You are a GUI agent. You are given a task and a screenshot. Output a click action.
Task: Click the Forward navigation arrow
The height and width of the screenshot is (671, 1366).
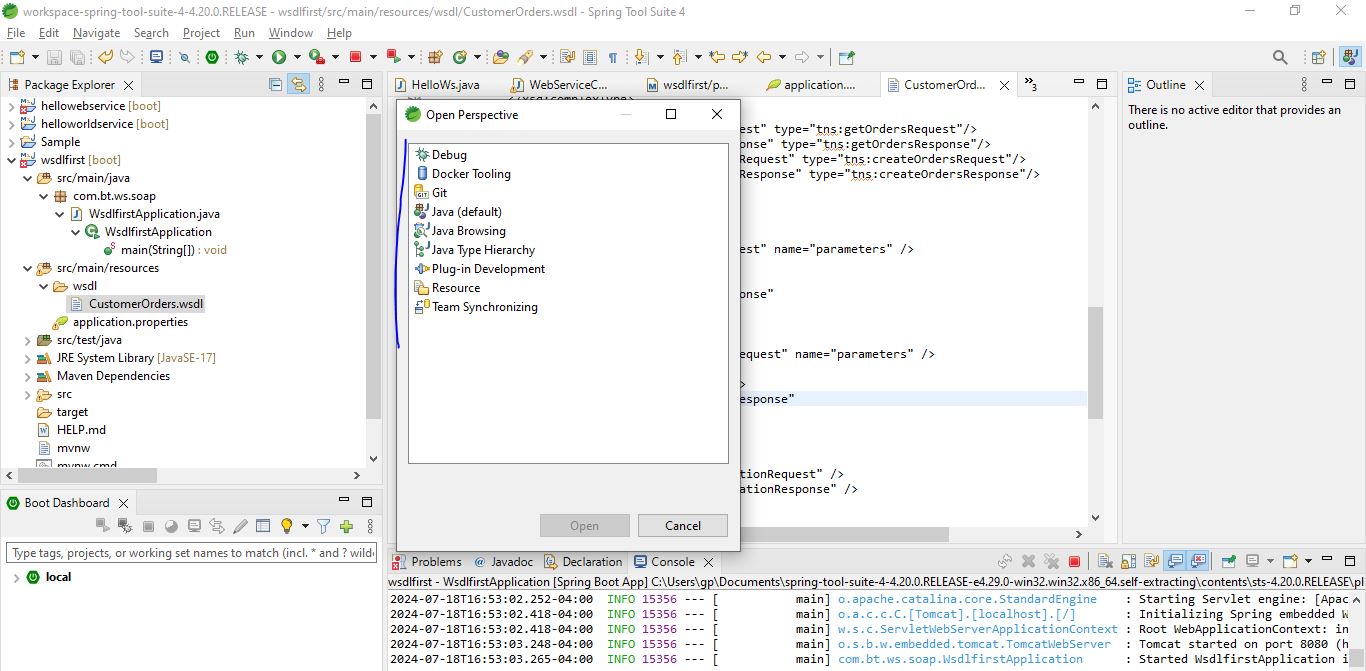pyautogui.click(x=803, y=58)
